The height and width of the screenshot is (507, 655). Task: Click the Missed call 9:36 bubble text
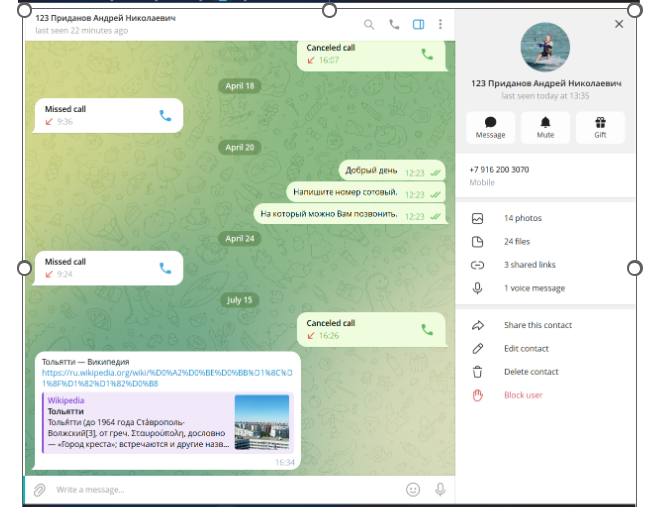coord(65,109)
